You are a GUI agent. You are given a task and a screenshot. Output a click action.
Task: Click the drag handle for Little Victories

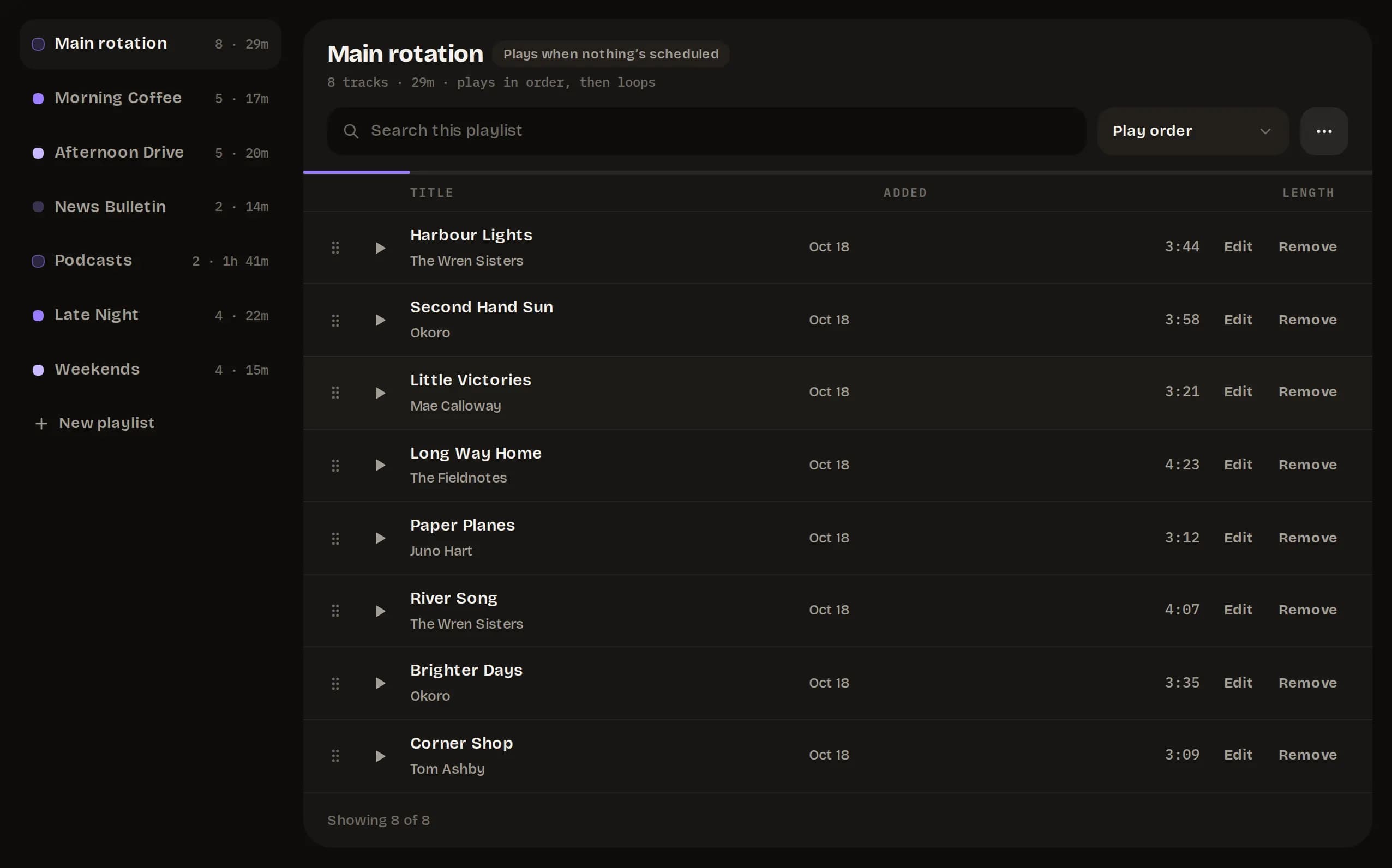point(335,393)
